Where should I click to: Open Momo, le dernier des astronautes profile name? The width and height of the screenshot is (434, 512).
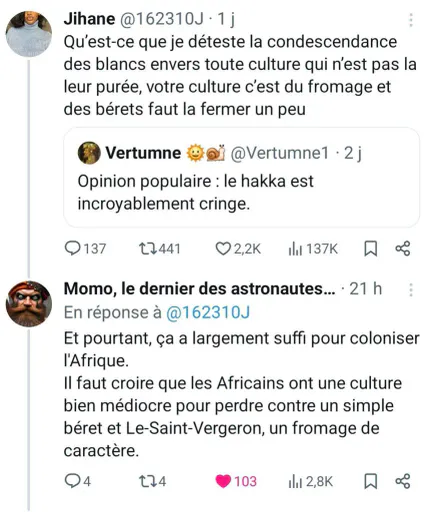(199, 289)
